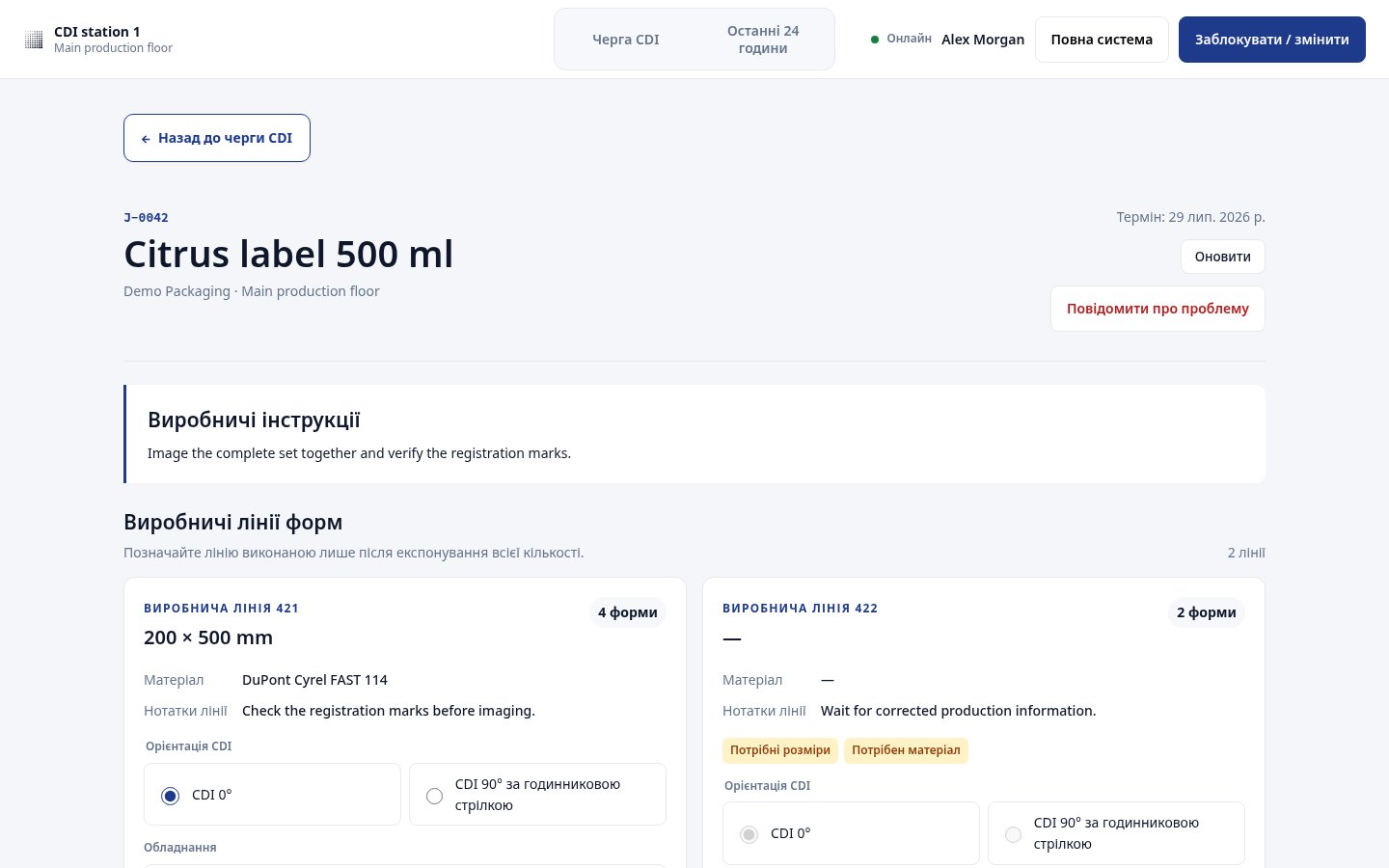Click the 2 форми count badge
The width and height of the screenshot is (1389, 868).
(x=1207, y=612)
